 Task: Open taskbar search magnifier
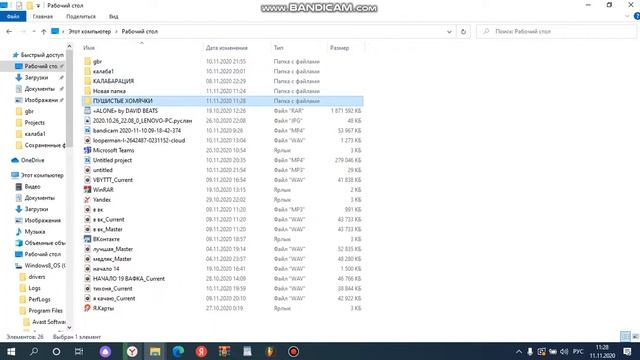[34, 351]
